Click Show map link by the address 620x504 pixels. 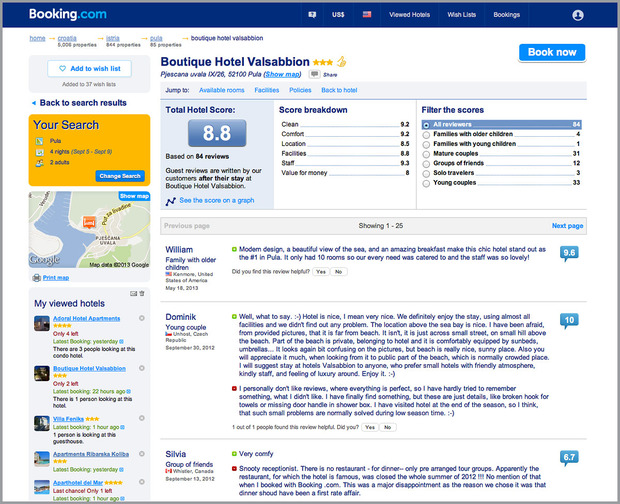(x=282, y=74)
